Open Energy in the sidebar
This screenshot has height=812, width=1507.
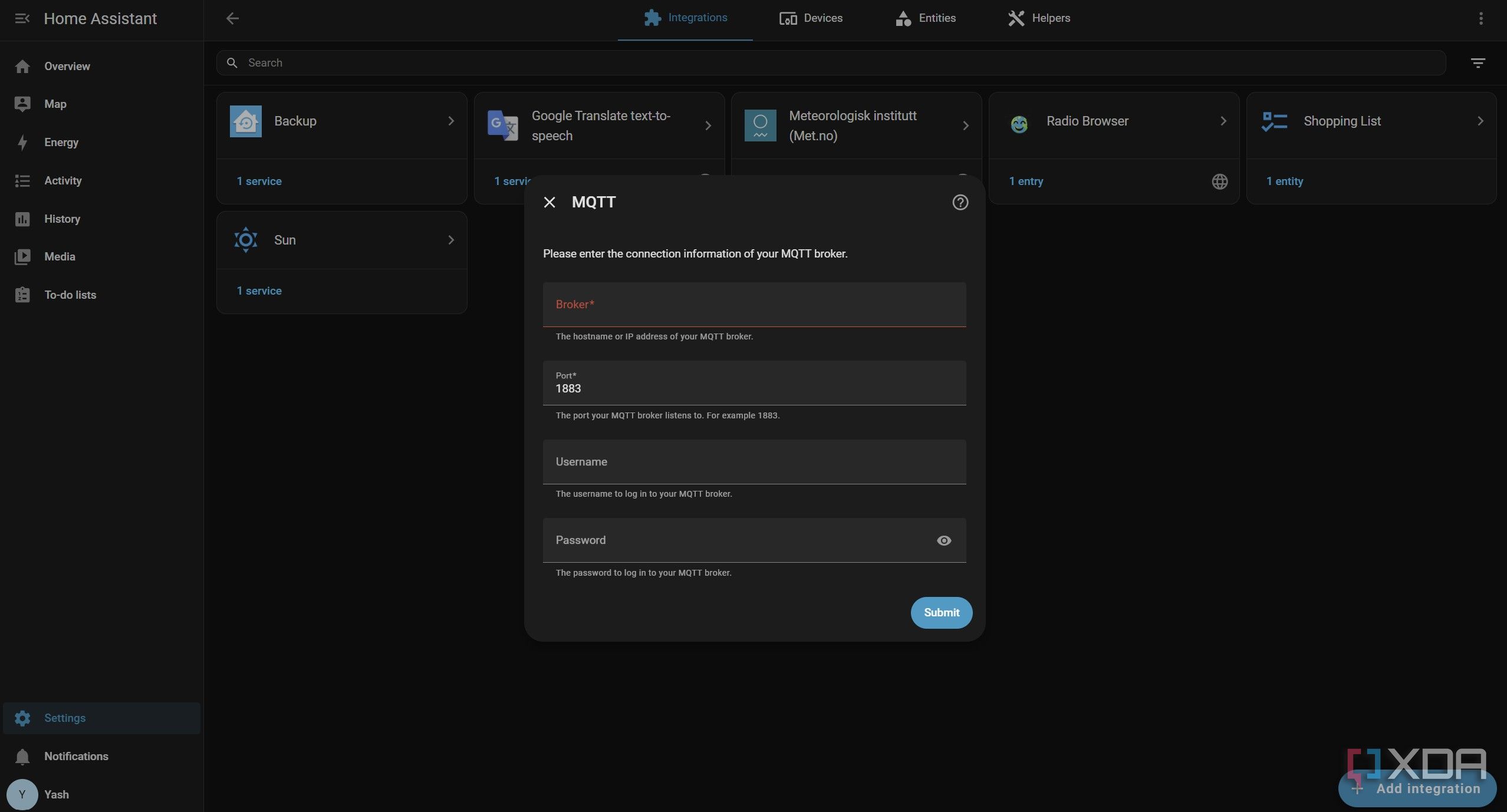(101, 143)
